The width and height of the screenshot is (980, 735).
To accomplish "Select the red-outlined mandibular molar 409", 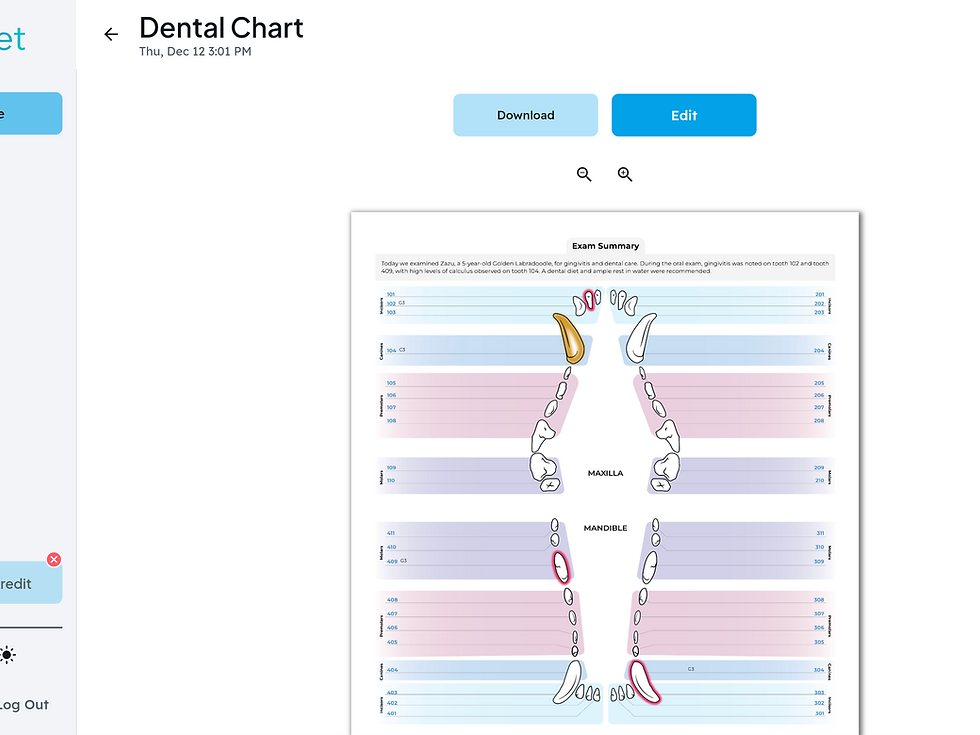I will coord(563,567).
